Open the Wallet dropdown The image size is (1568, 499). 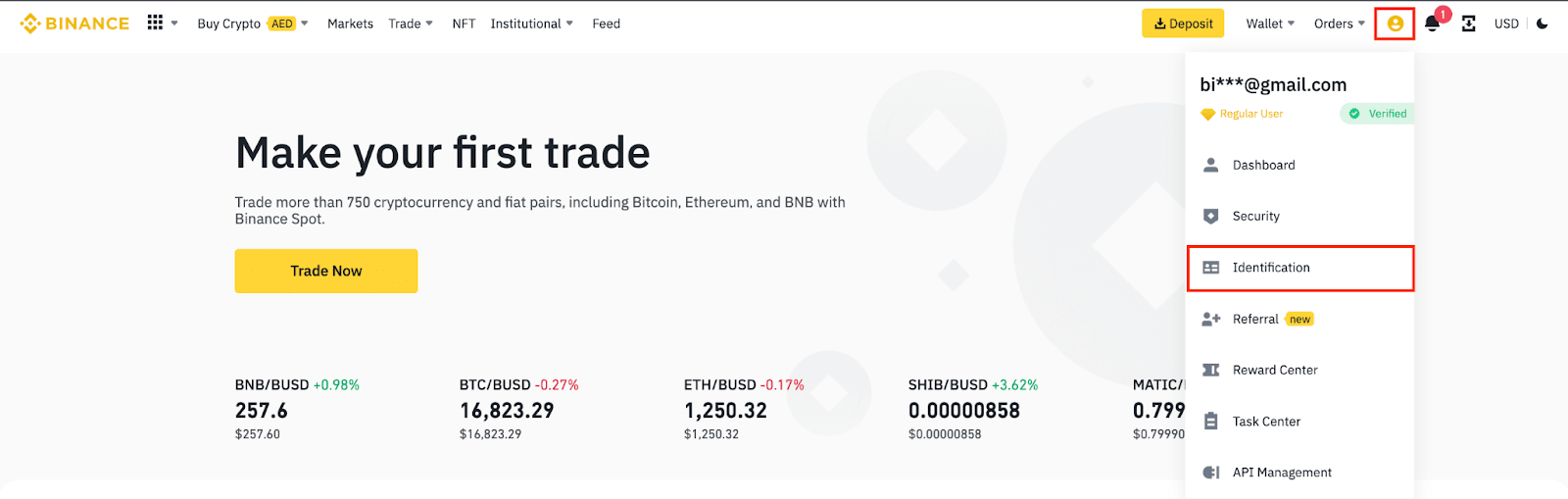point(1270,24)
